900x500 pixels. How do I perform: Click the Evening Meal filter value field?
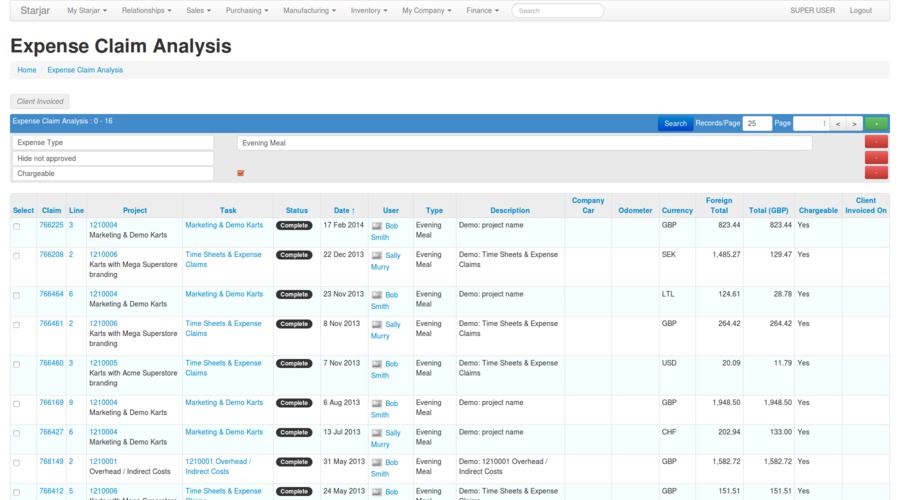coord(525,143)
